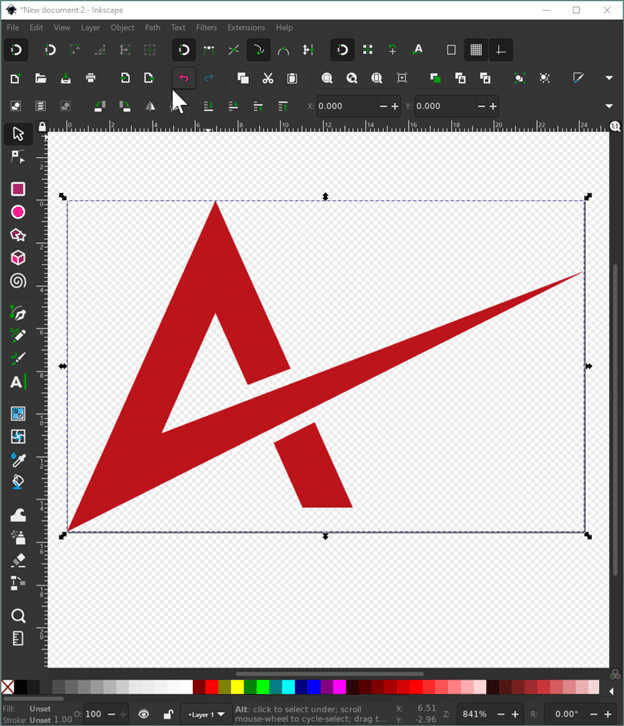The height and width of the screenshot is (726, 624).
Task: Click the Open folder icon
Action: pos(41,78)
